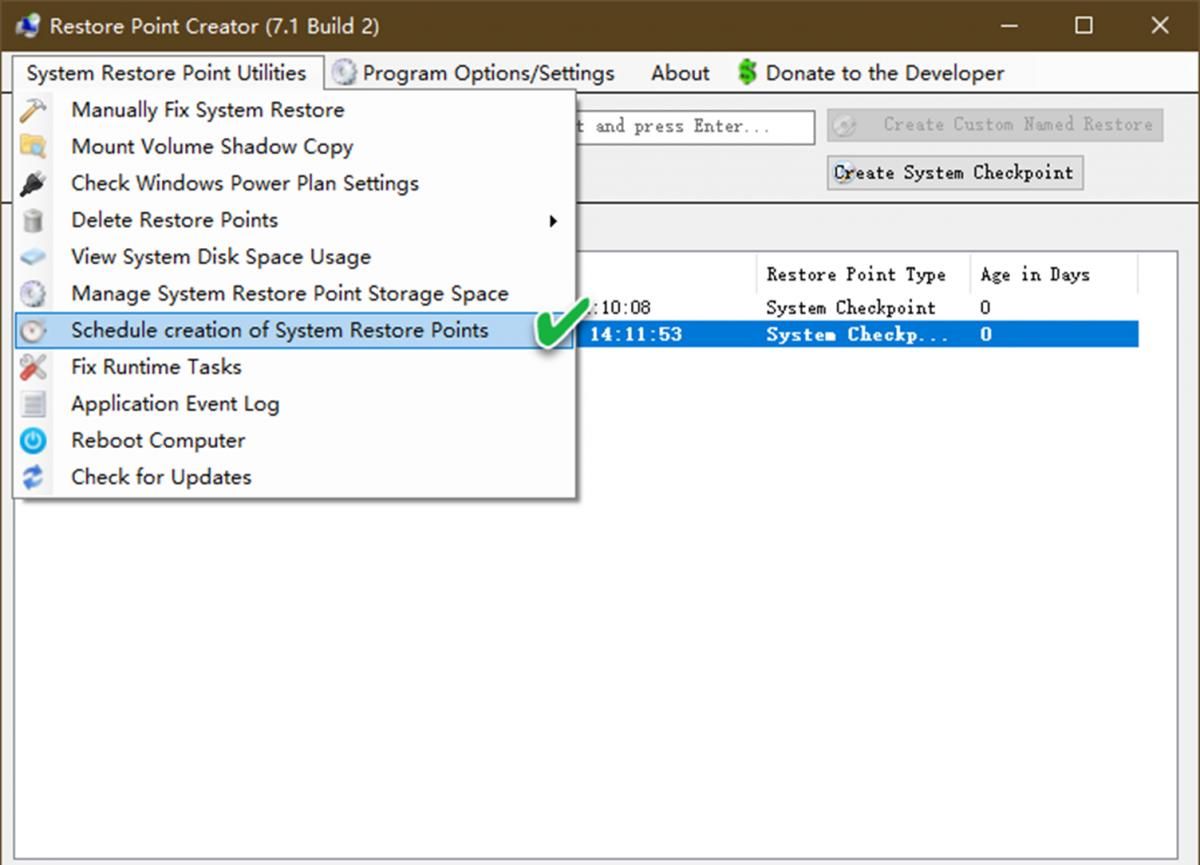Click the gear icon beside Program Options/Settings
Screen dimensions: 1200x865
pyautogui.click(x=344, y=73)
